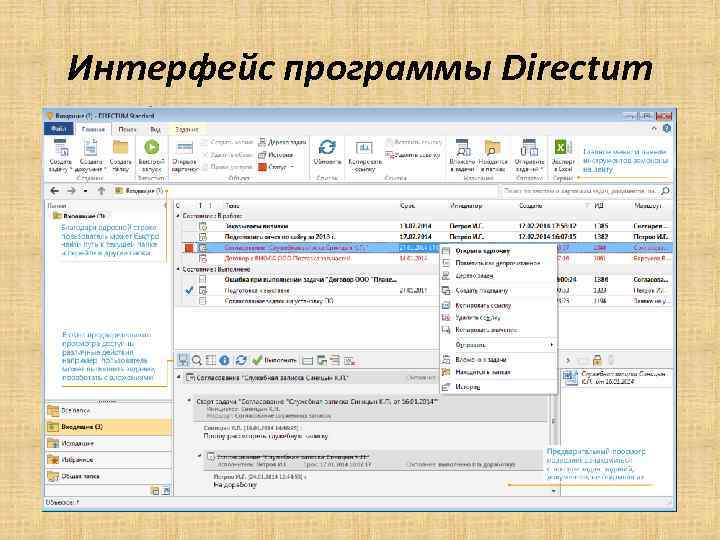Open the Файл tab
The image size is (720, 540).
[x=59, y=129]
